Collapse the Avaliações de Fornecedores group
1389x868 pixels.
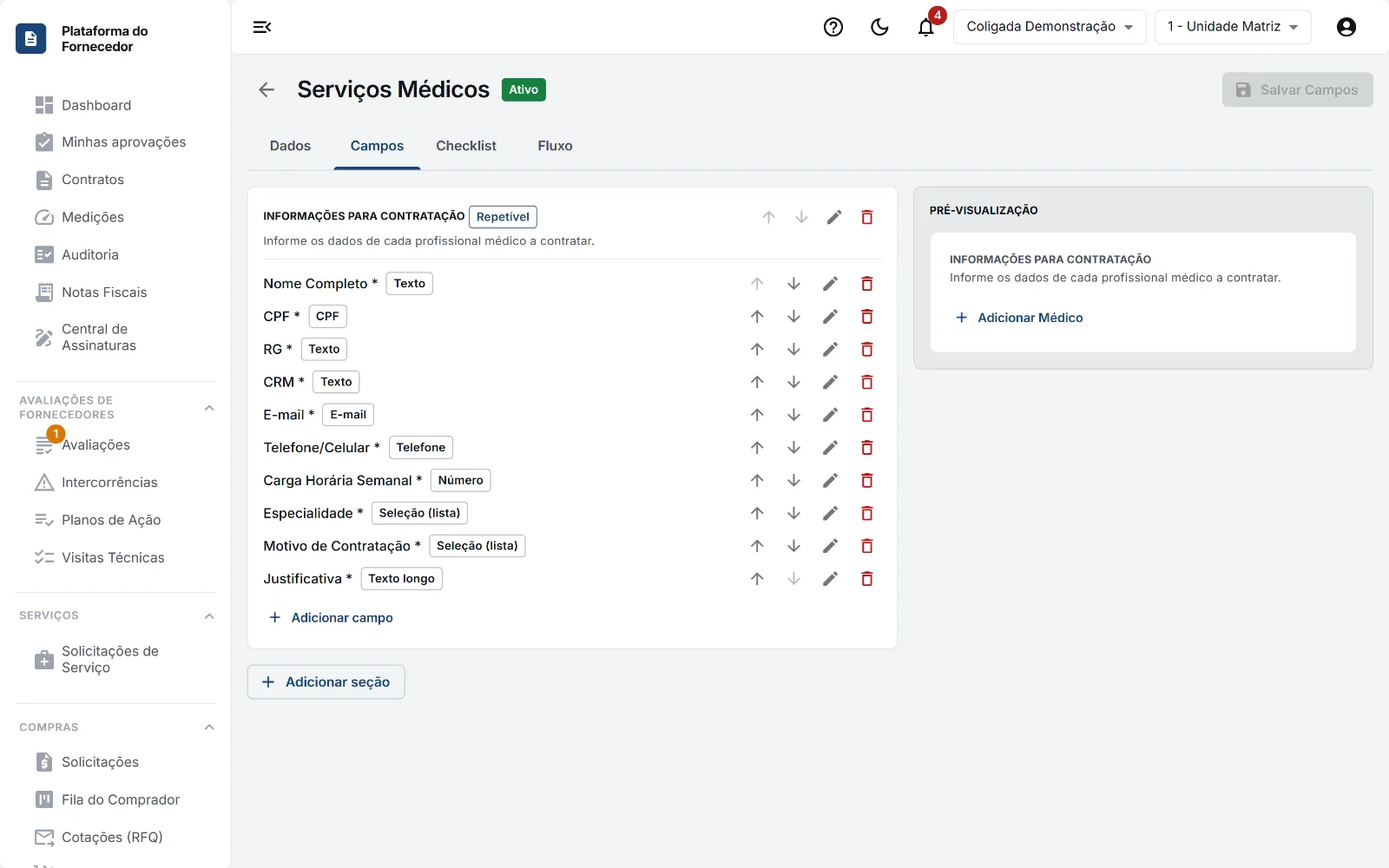pos(209,408)
